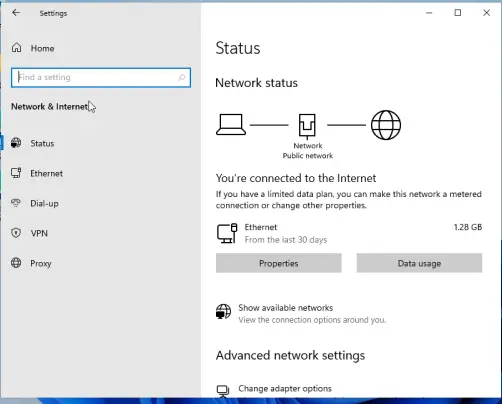This screenshot has height=404, width=502.
Task: Click the 1.28 GB usage value
Action: pos(468,227)
